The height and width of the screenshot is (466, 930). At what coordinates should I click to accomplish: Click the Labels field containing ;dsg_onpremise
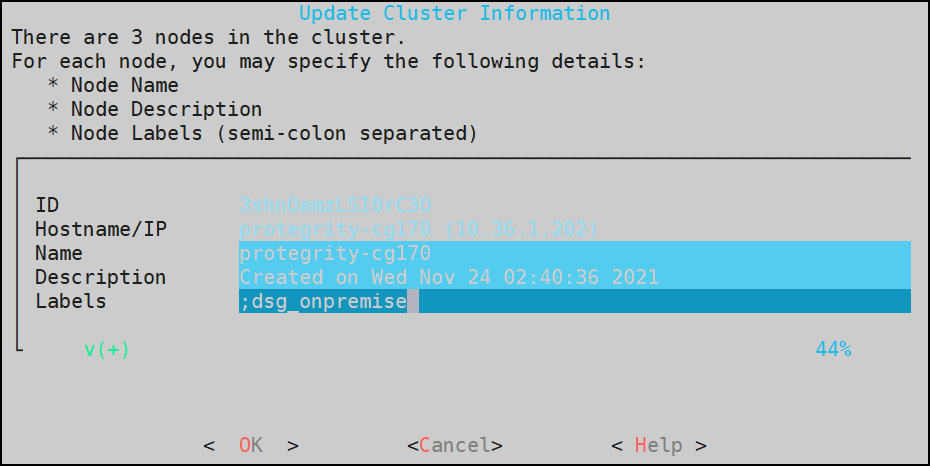point(574,301)
